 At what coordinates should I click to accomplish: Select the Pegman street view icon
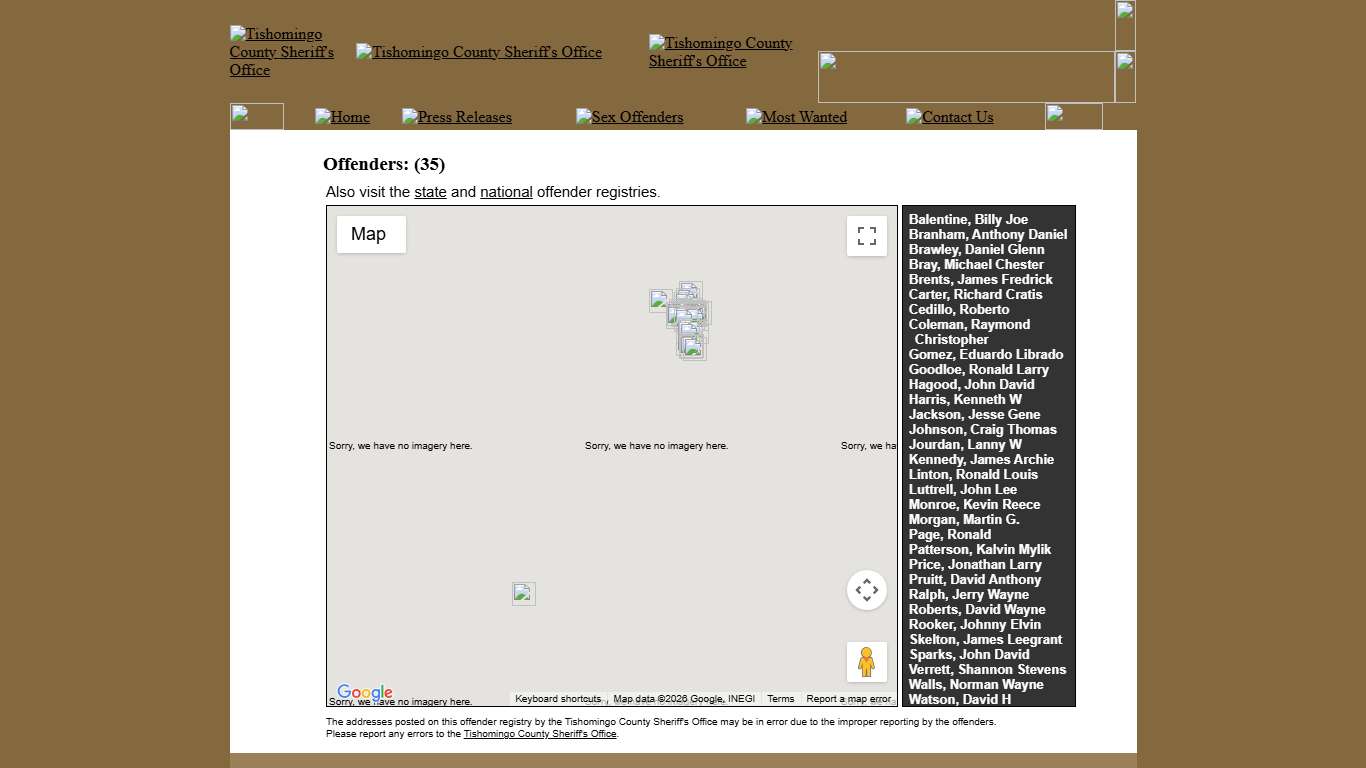[866, 661]
